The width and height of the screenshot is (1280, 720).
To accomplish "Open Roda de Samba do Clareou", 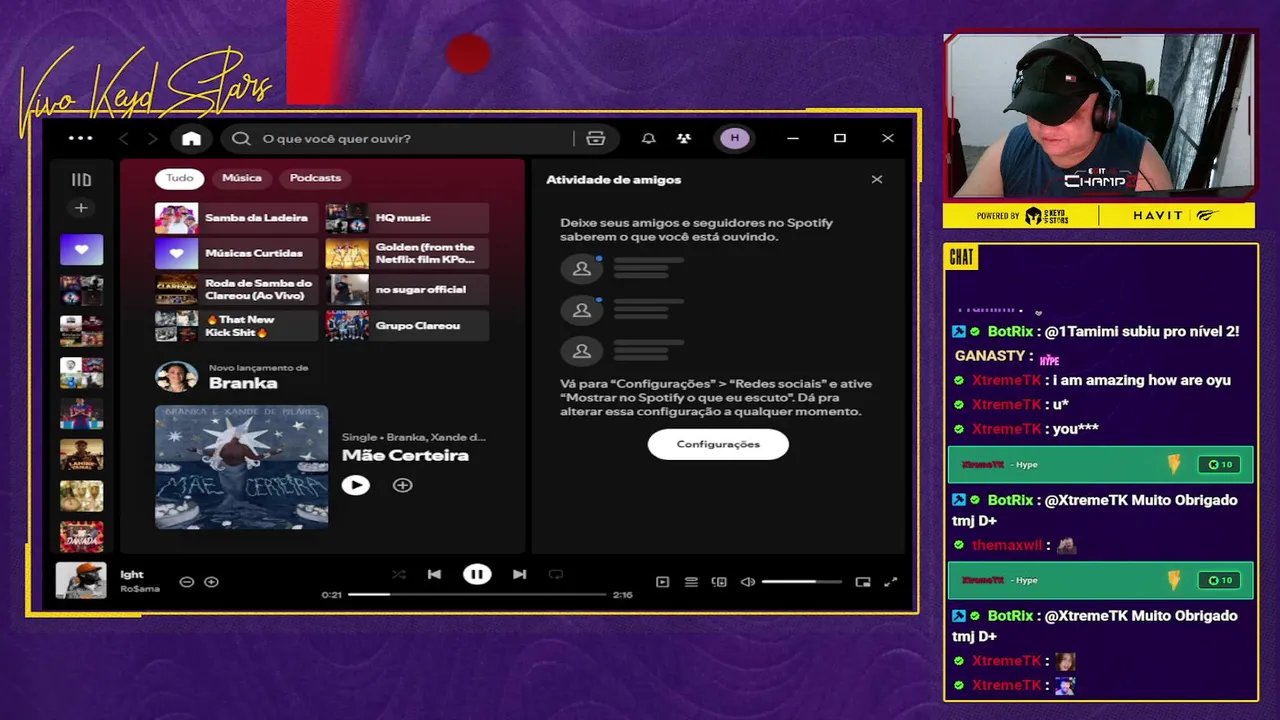I will (x=236, y=290).
